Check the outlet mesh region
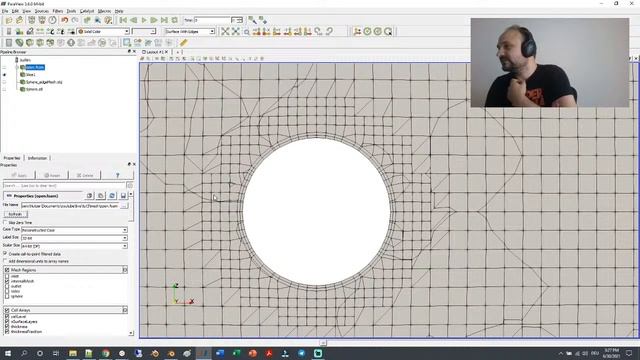The height and width of the screenshot is (360, 640). [7, 286]
